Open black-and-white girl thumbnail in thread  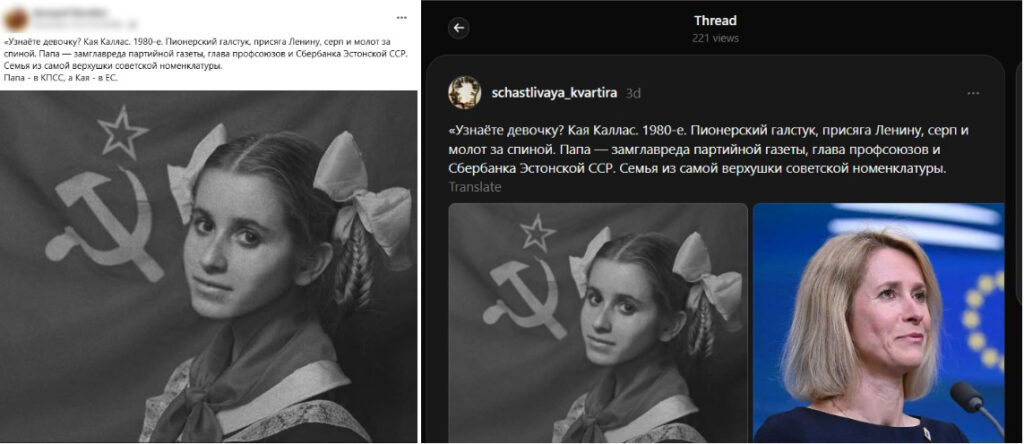[x=598, y=323]
